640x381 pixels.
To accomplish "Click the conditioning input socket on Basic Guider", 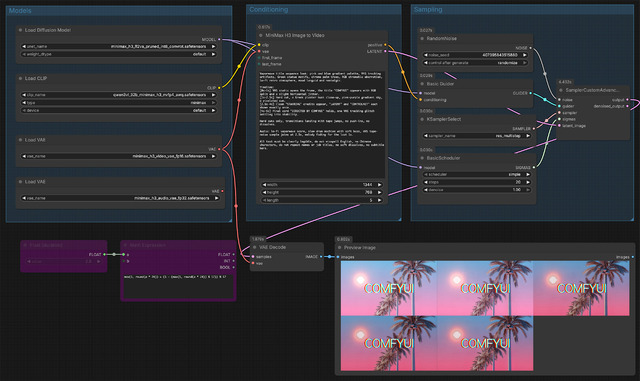I will [x=420, y=100].
